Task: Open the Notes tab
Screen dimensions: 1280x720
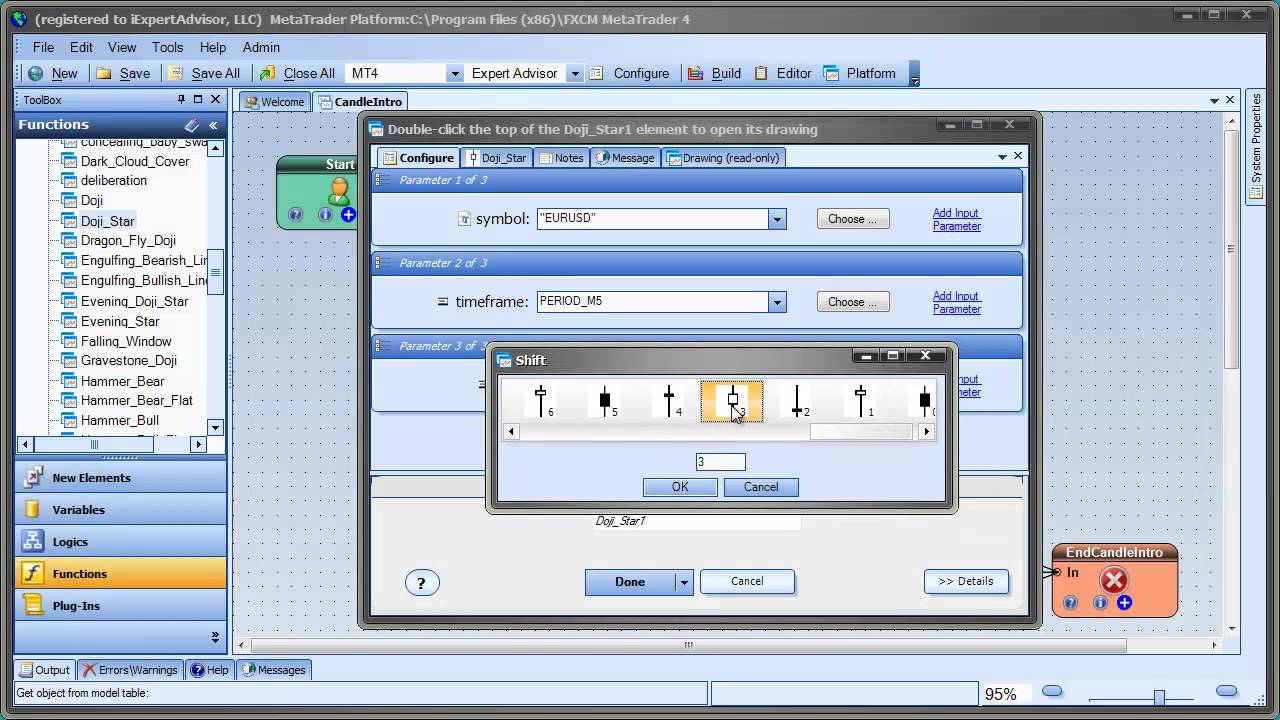Action: (x=560, y=157)
